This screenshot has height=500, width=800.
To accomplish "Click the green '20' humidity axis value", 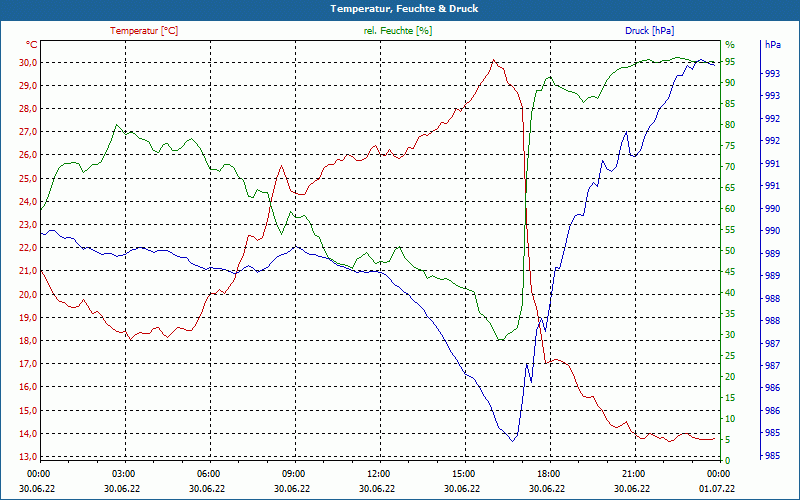I will point(730,377).
